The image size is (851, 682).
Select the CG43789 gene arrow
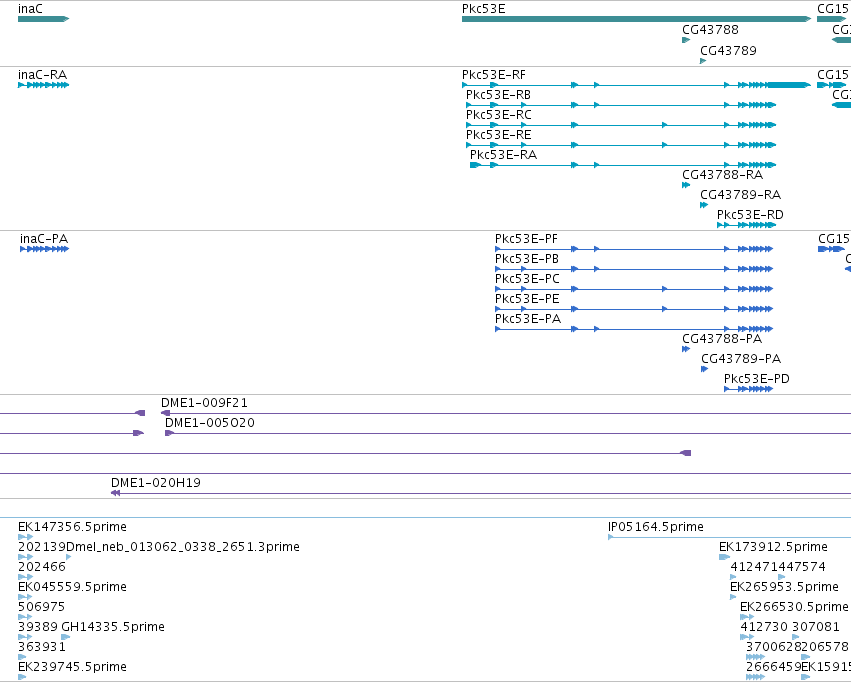pyautogui.click(x=703, y=61)
